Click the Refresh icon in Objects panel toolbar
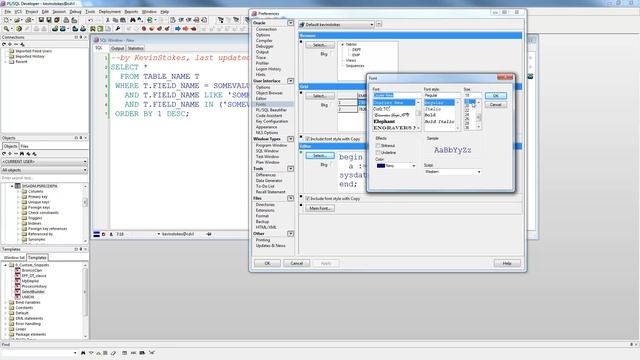Viewport: 640px width, 360px height. pos(4,154)
